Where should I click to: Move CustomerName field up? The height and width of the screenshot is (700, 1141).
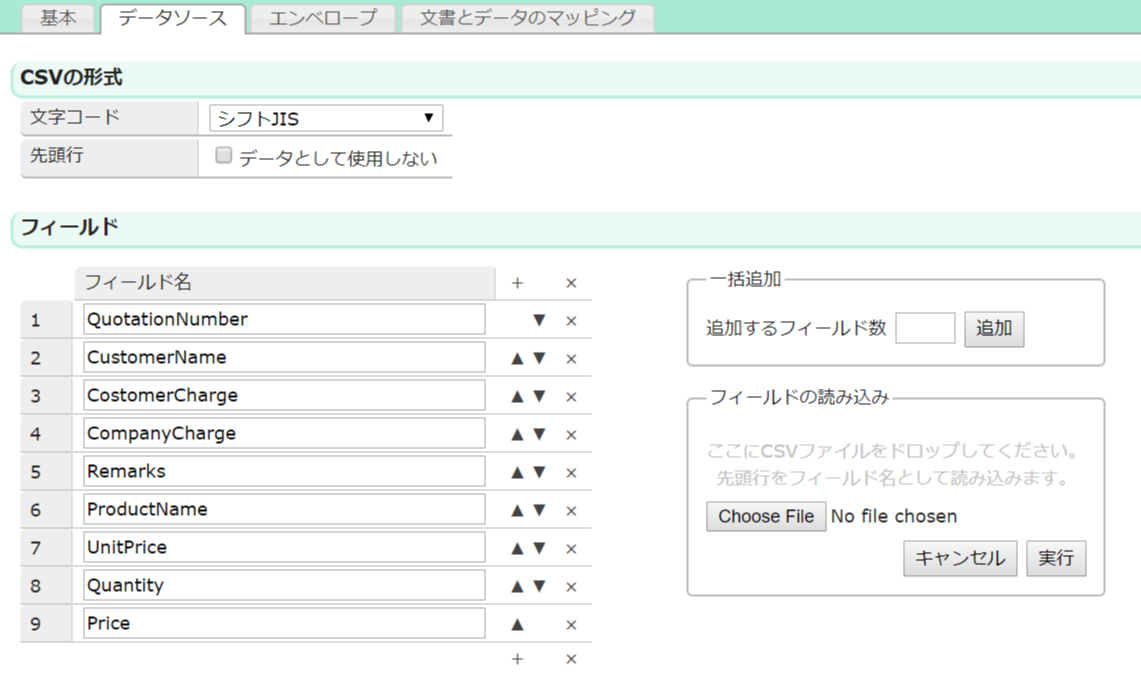click(517, 359)
